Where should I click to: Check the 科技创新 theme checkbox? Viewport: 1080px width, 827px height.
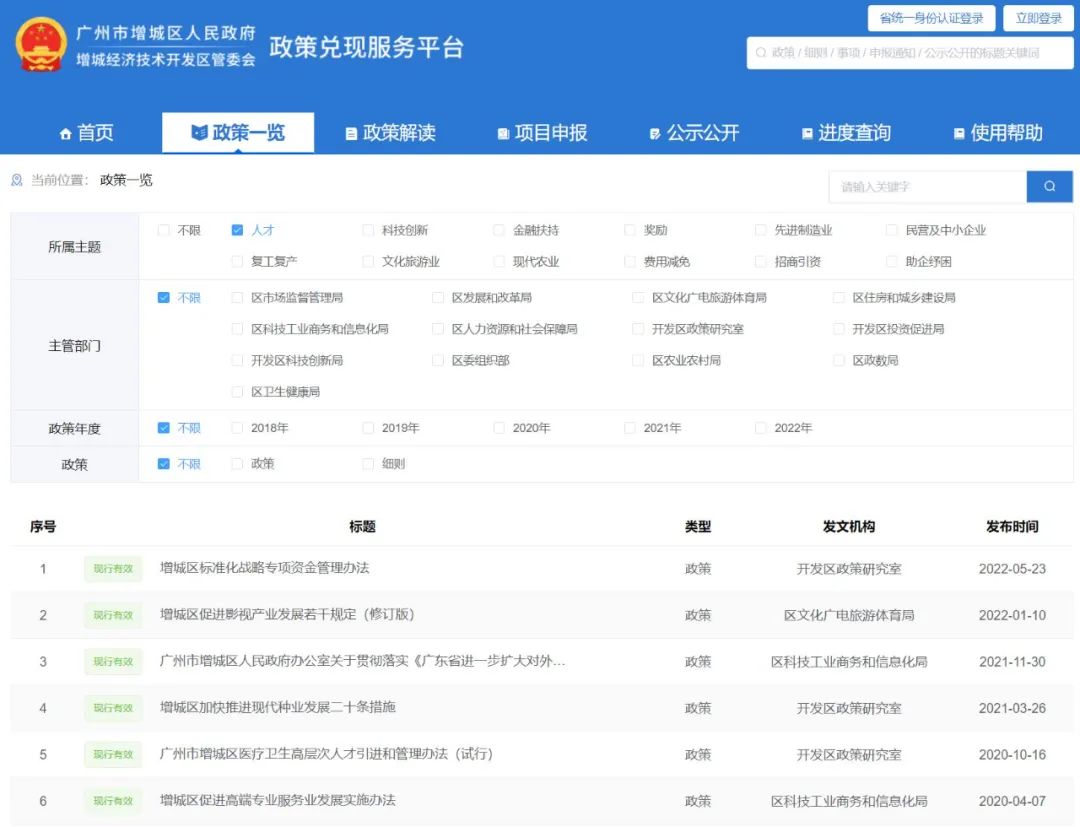click(x=368, y=230)
